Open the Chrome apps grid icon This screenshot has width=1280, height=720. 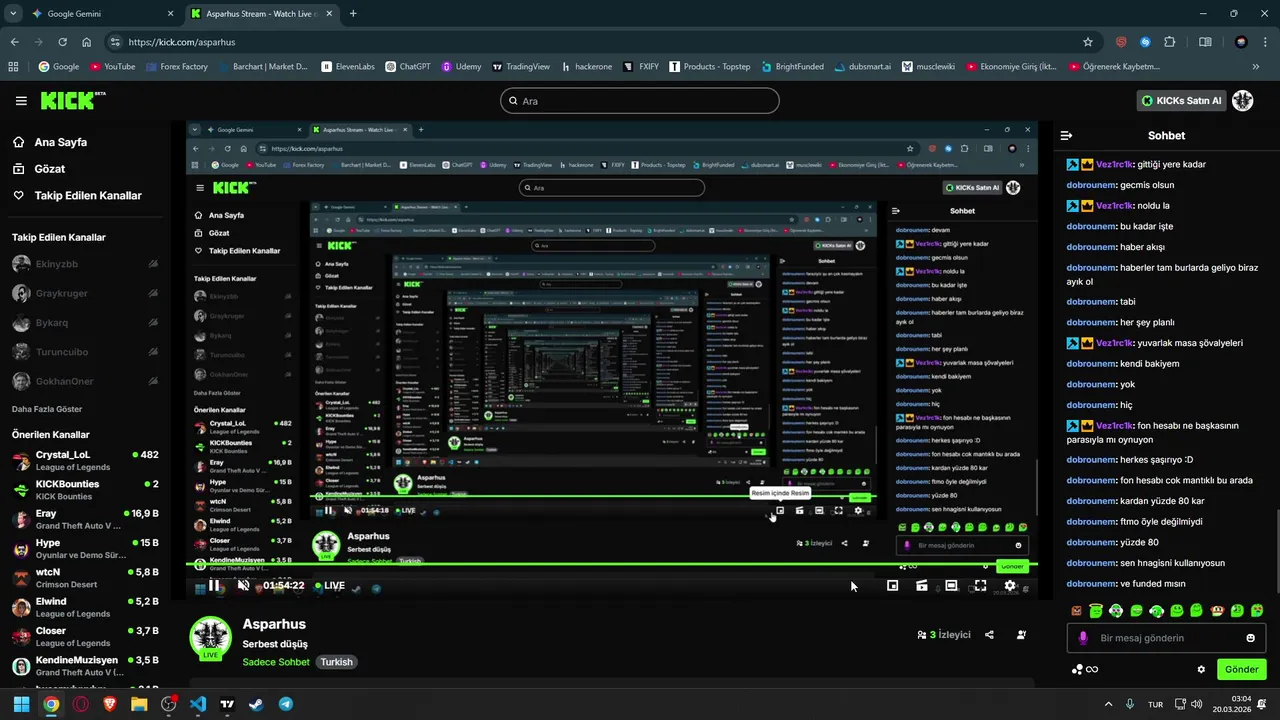point(13,67)
